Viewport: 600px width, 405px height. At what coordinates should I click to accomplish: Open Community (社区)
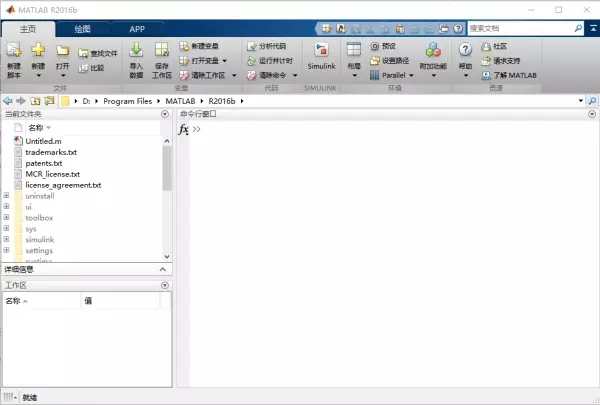[x=494, y=46]
